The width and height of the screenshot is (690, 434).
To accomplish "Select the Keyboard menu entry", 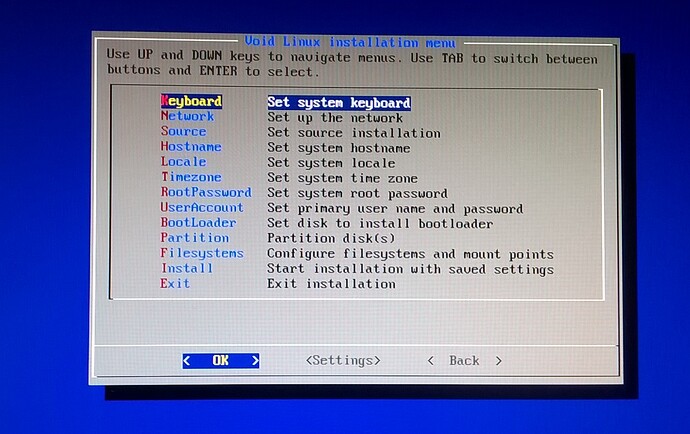I will pyautogui.click(x=191, y=101).
